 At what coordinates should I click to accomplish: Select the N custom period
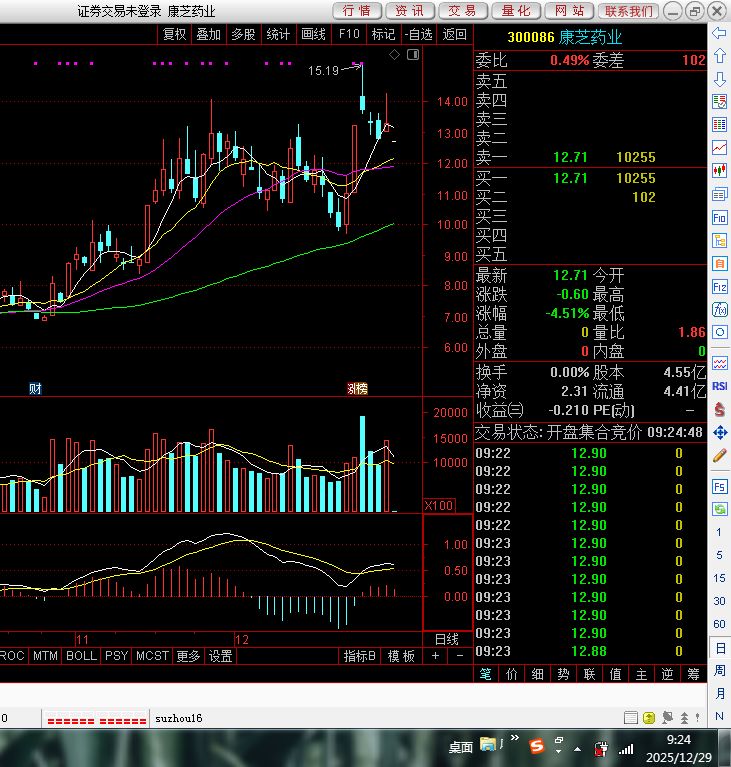pyautogui.click(x=719, y=716)
